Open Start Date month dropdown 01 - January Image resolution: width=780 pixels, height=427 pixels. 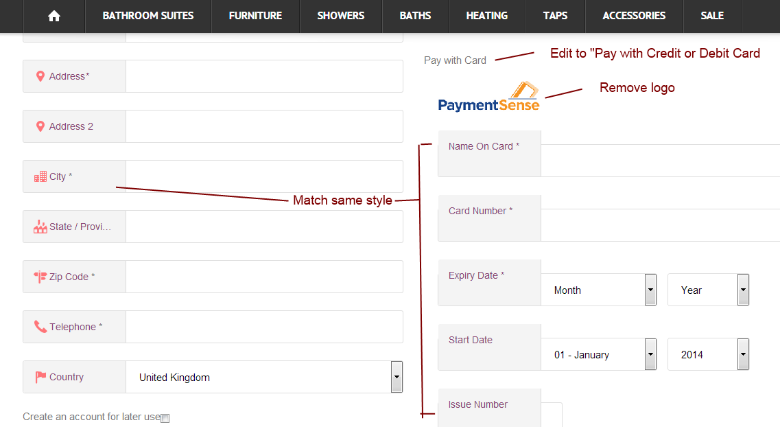coord(599,354)
